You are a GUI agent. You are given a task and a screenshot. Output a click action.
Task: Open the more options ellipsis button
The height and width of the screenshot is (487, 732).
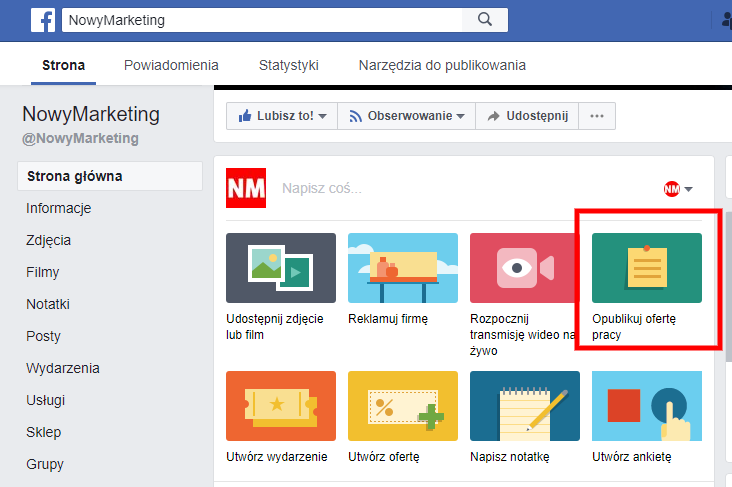click(597, 116)
